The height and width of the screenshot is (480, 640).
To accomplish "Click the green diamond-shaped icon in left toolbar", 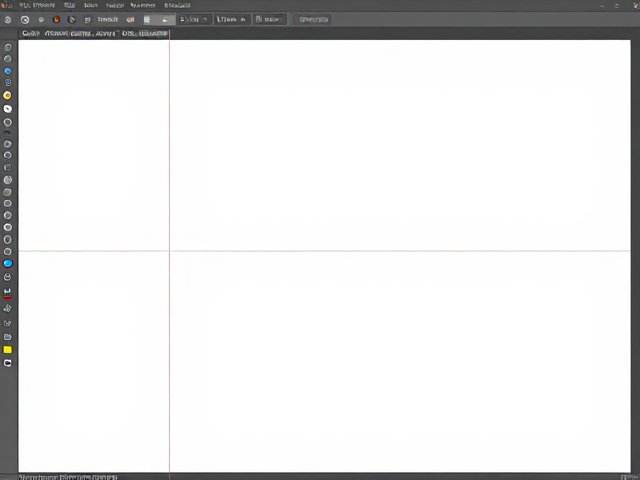I will click(x=7, y=309).
